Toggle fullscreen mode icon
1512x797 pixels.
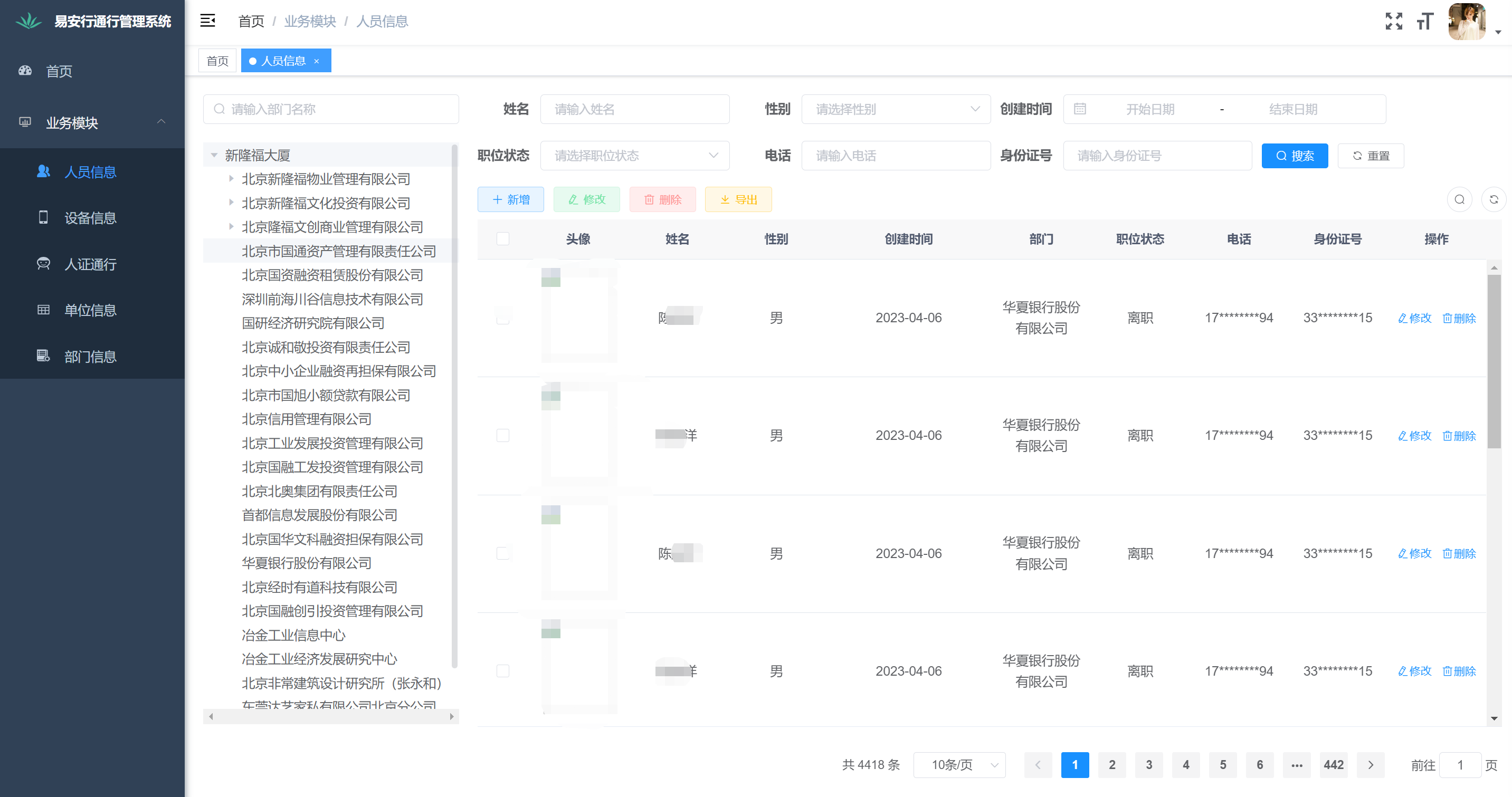coord(1393,21)
